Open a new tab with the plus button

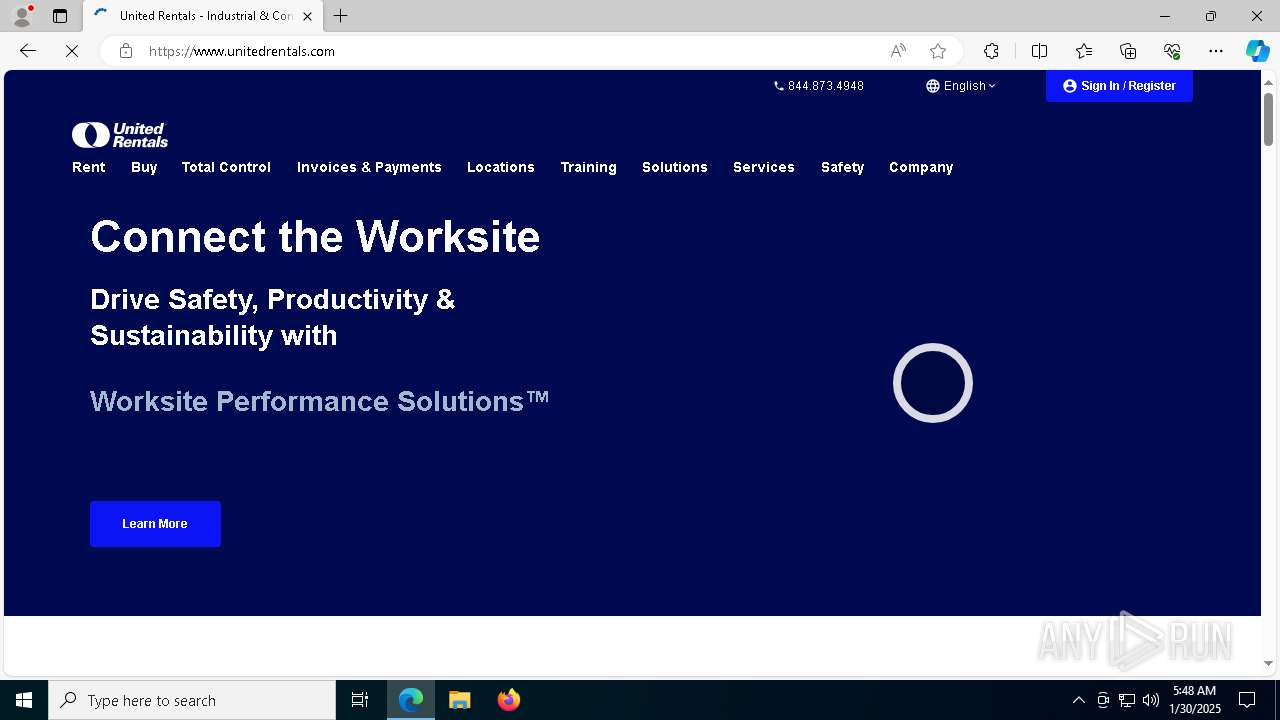pos(341,16)
